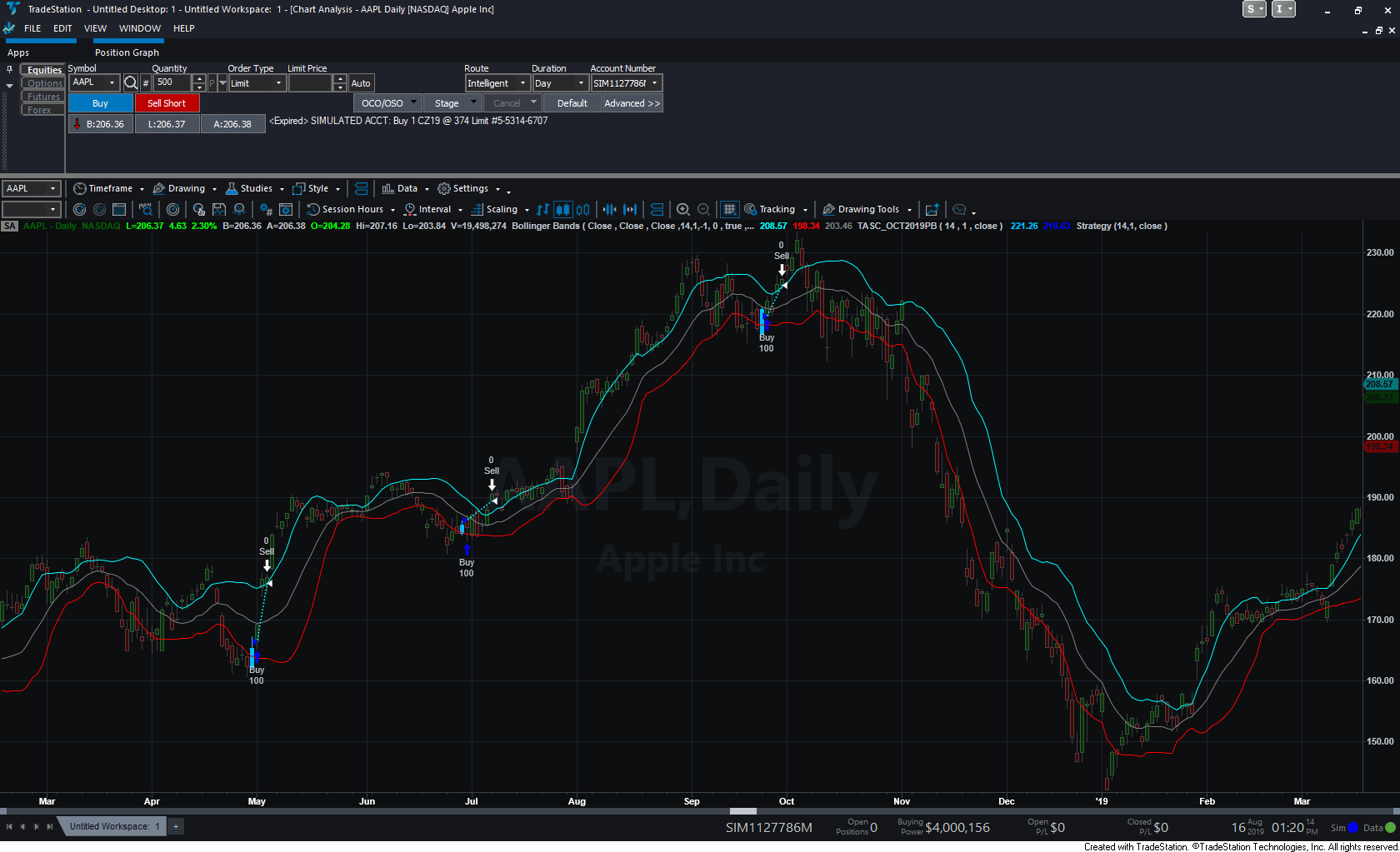
Task: Zoom out on the chart
Action: point(703,210)
